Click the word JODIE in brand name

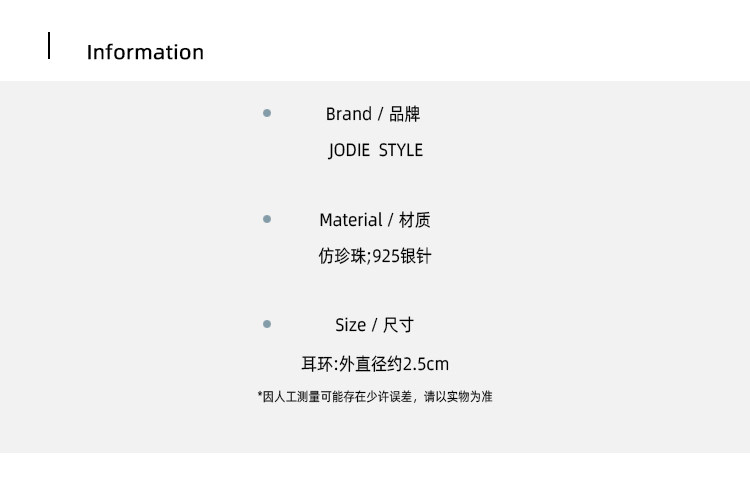(x=349, y=150)
